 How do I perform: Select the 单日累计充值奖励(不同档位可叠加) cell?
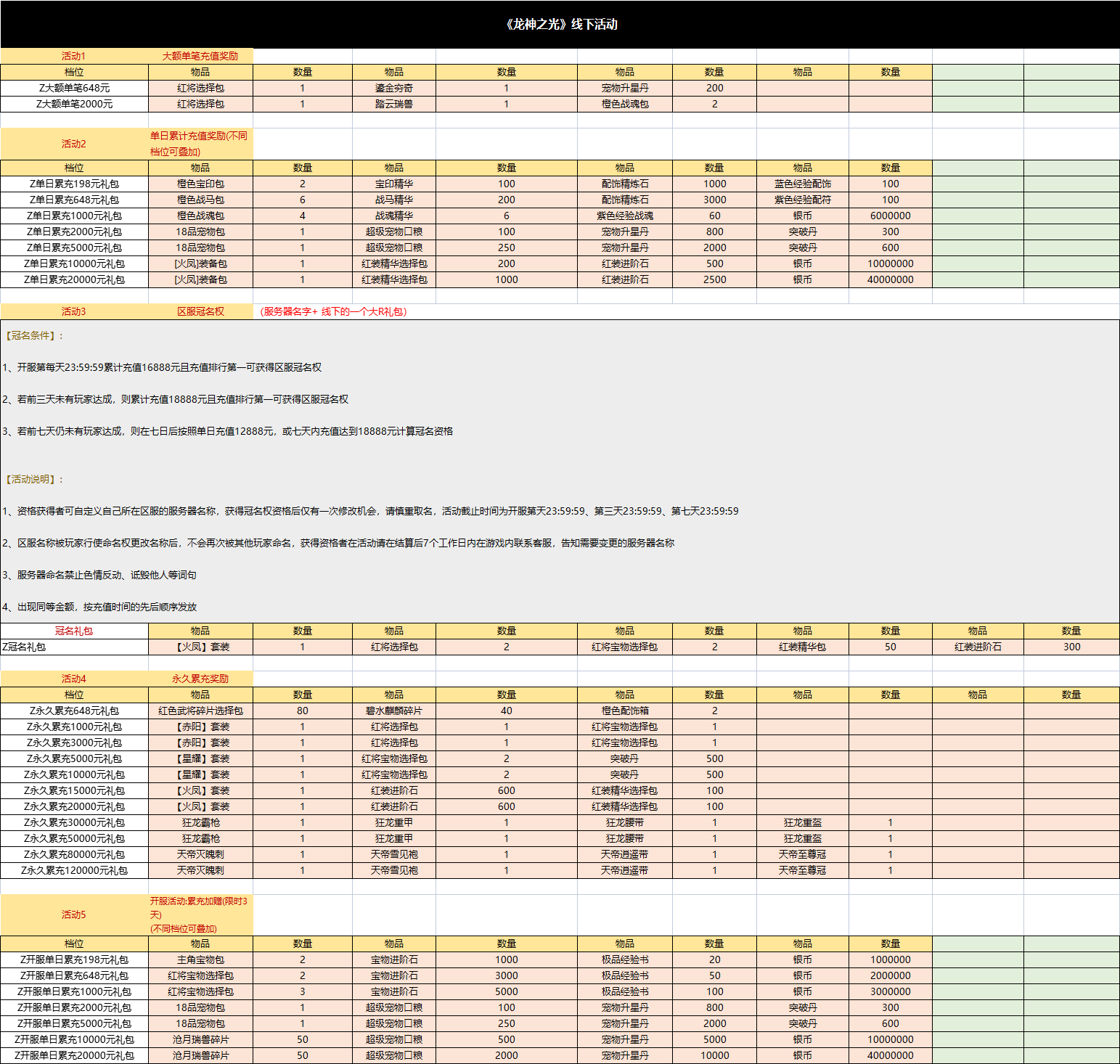pyautogui.click(x=200, y=144)
